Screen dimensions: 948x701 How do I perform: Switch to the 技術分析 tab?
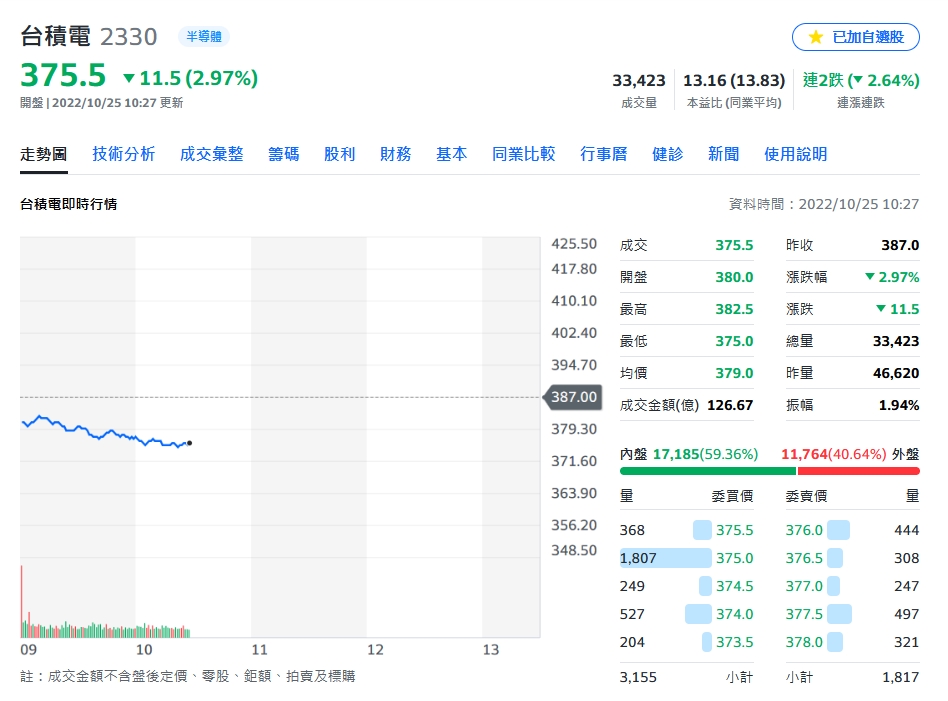click(124, 154)
